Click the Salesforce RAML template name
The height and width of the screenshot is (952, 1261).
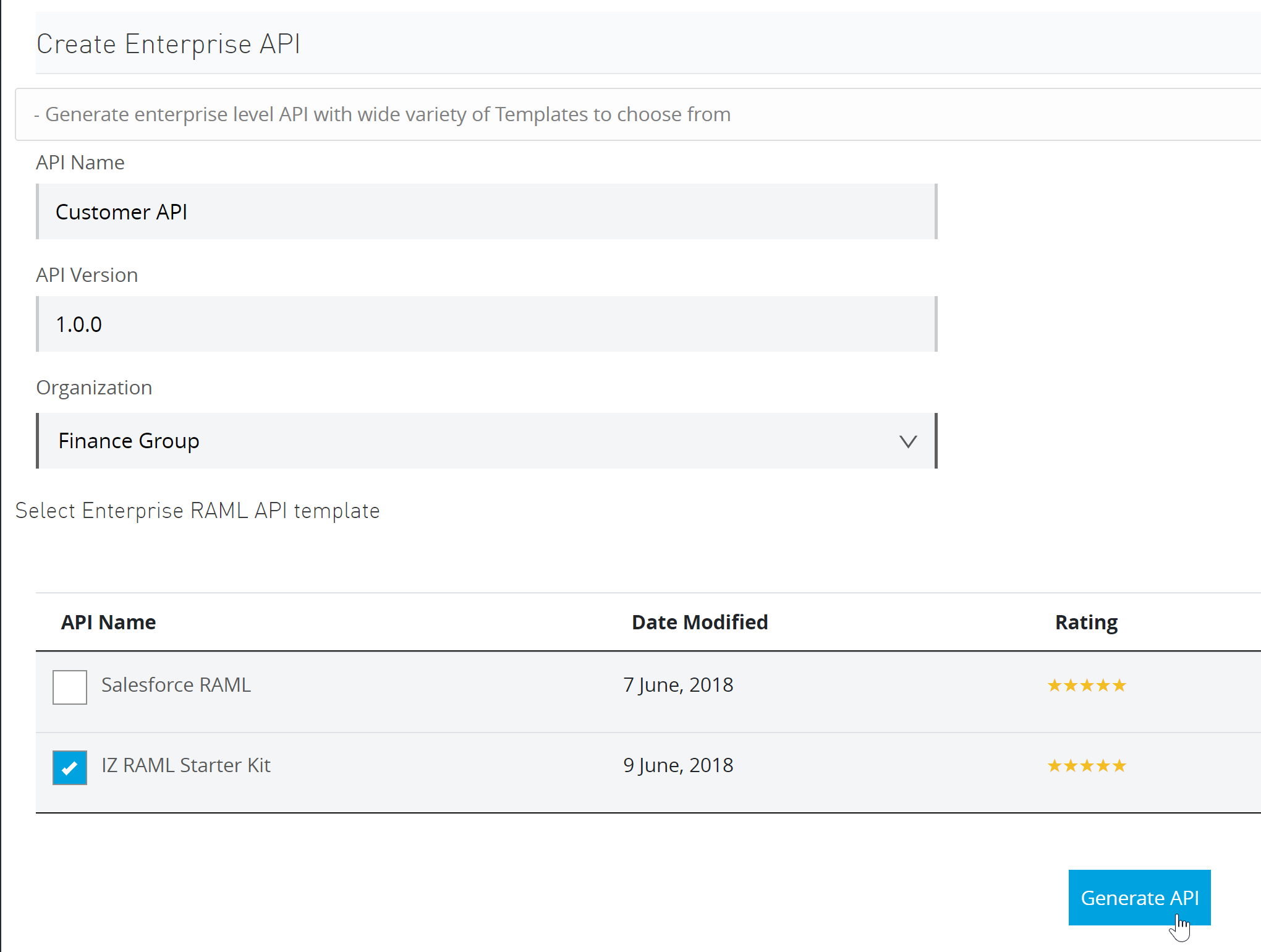tap(176, 685)
